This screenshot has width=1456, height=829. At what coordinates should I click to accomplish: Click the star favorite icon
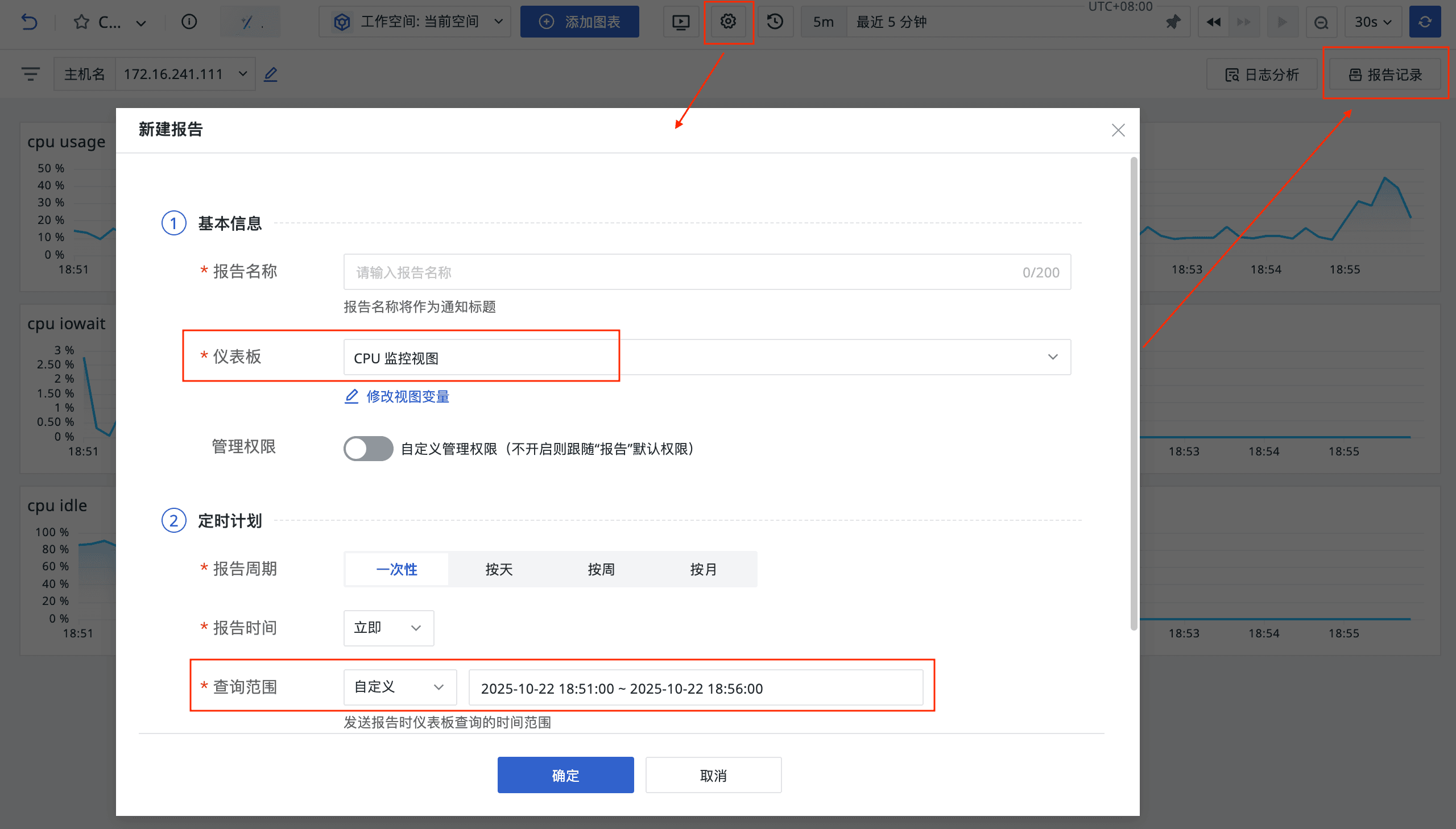click(81, 22)
